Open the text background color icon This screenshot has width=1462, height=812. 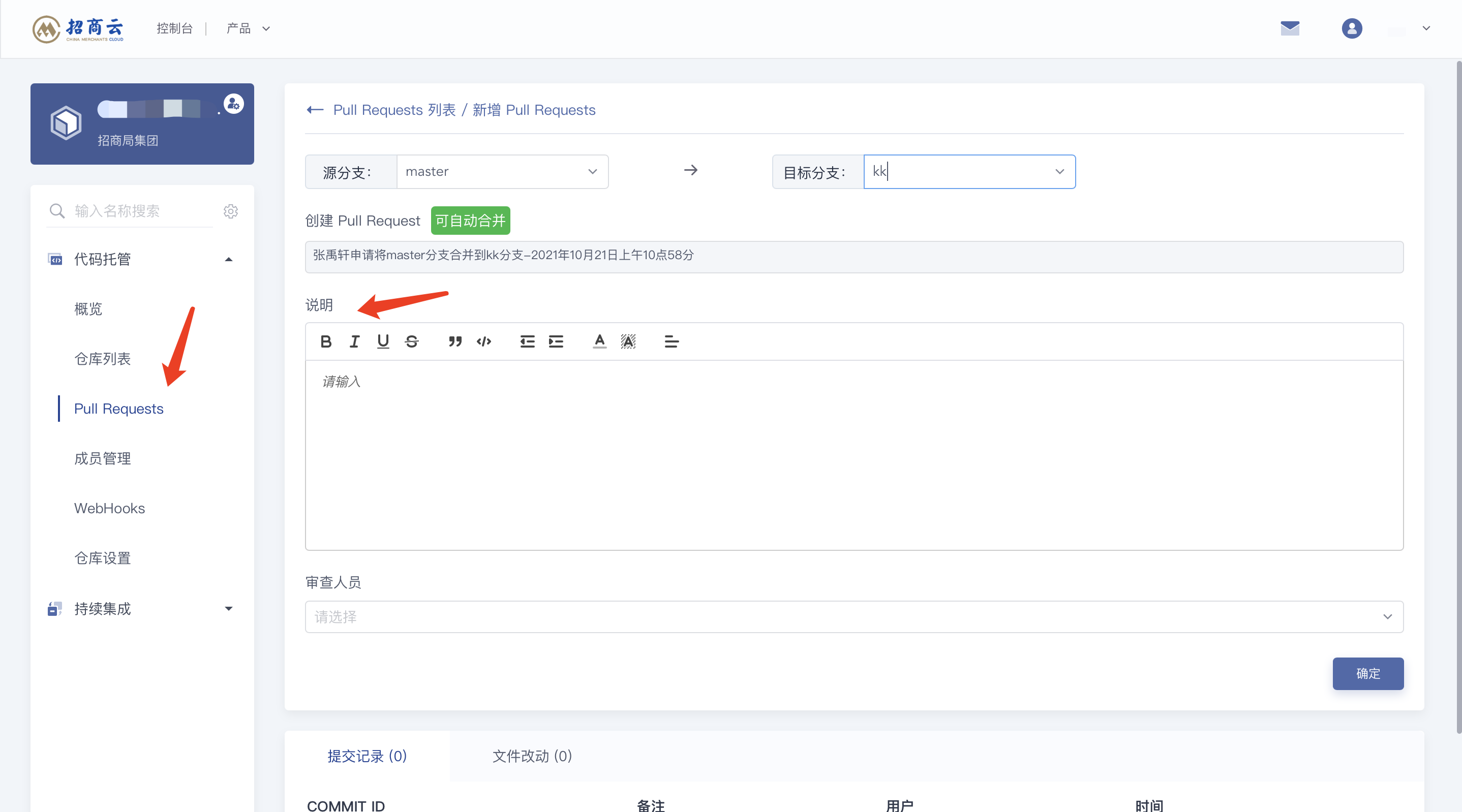pyautogui.click(x=628, y=341)
